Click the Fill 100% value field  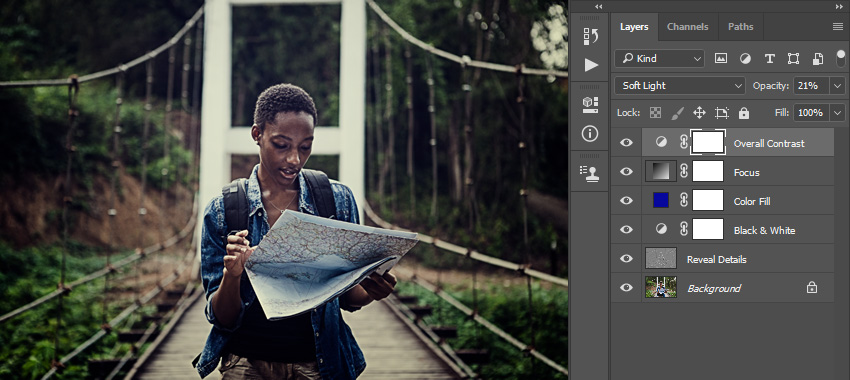pos(812,113)
